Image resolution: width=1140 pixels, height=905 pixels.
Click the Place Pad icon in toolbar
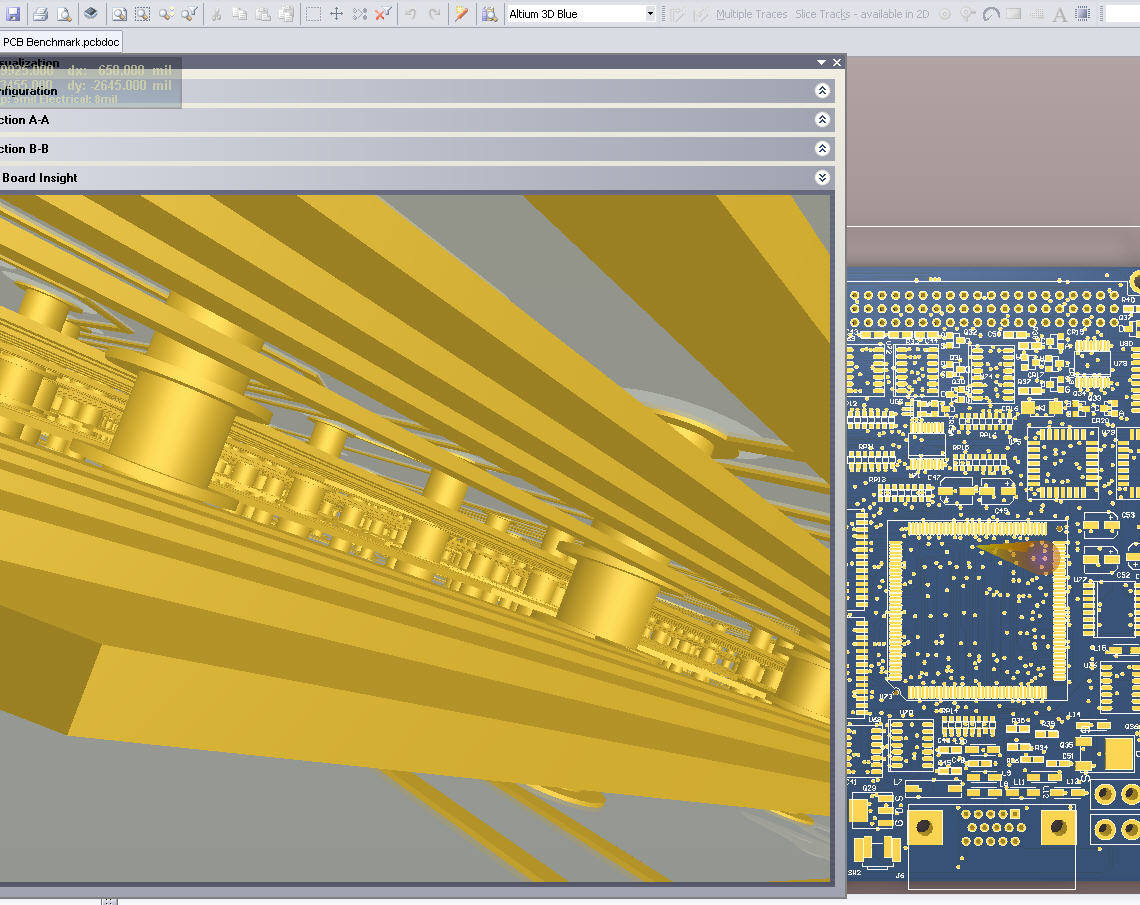tap(944, 13)
